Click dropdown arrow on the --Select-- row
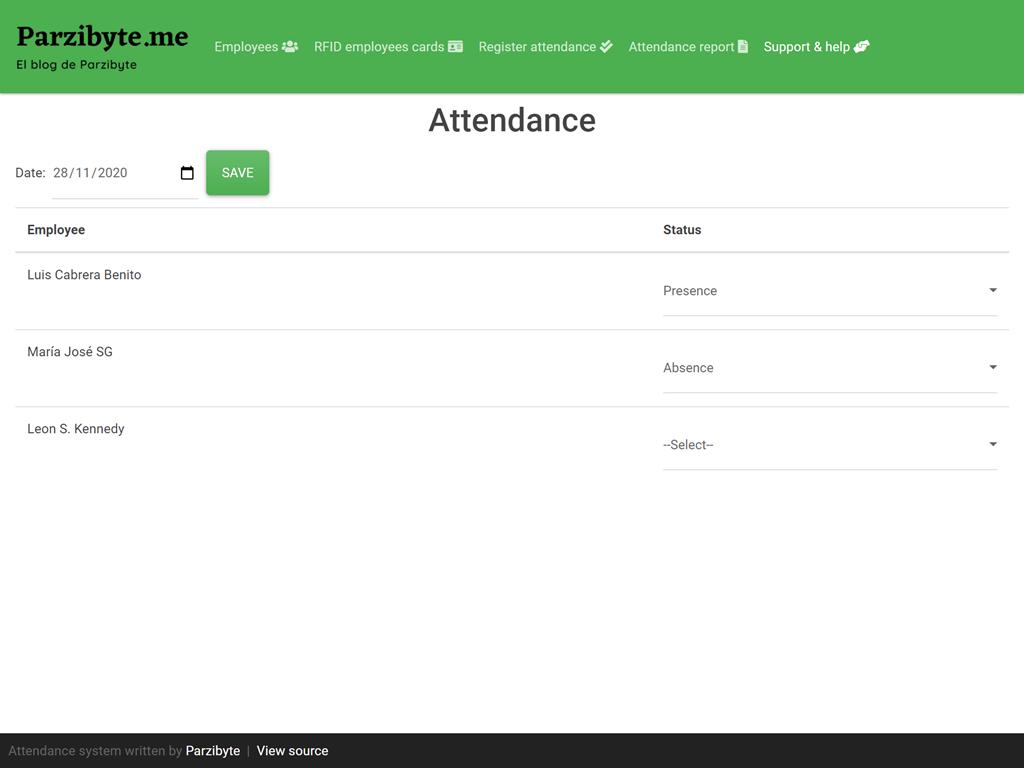Image resolution: width=1024 pixels, height=768 pixels. pyautogui.click(x=993, y=444)
